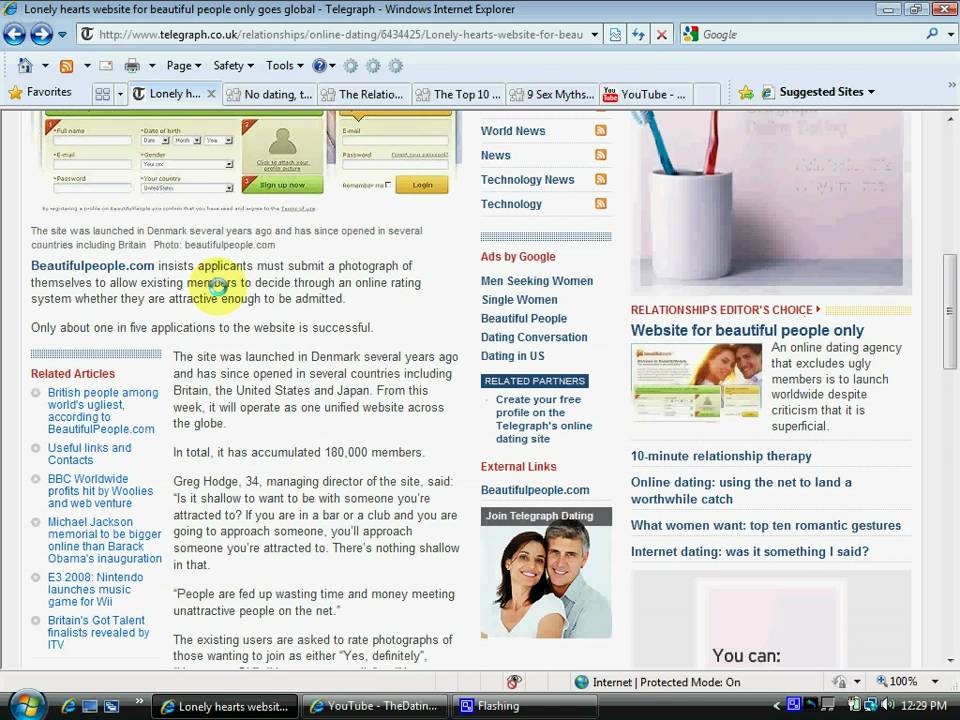Click RSS icon beside News link
960x720 pixels.
pos(601,155)
